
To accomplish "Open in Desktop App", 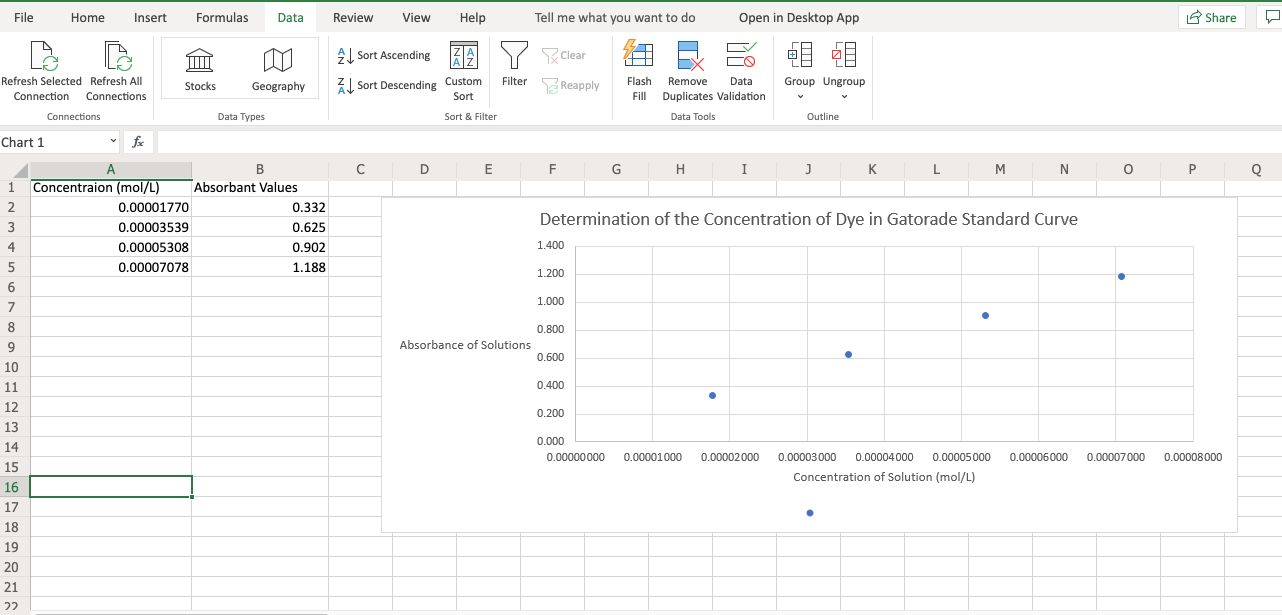I will click(798, 17).
